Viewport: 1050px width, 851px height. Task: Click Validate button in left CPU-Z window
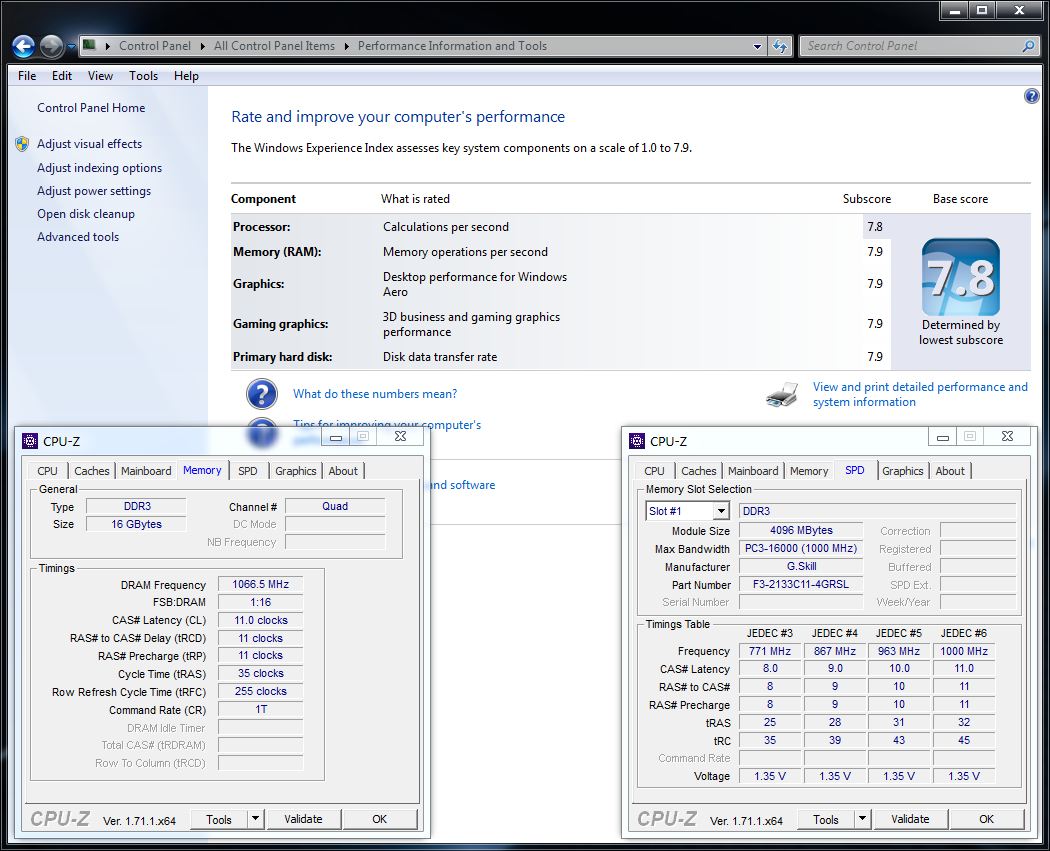click(x=303, y=819)
